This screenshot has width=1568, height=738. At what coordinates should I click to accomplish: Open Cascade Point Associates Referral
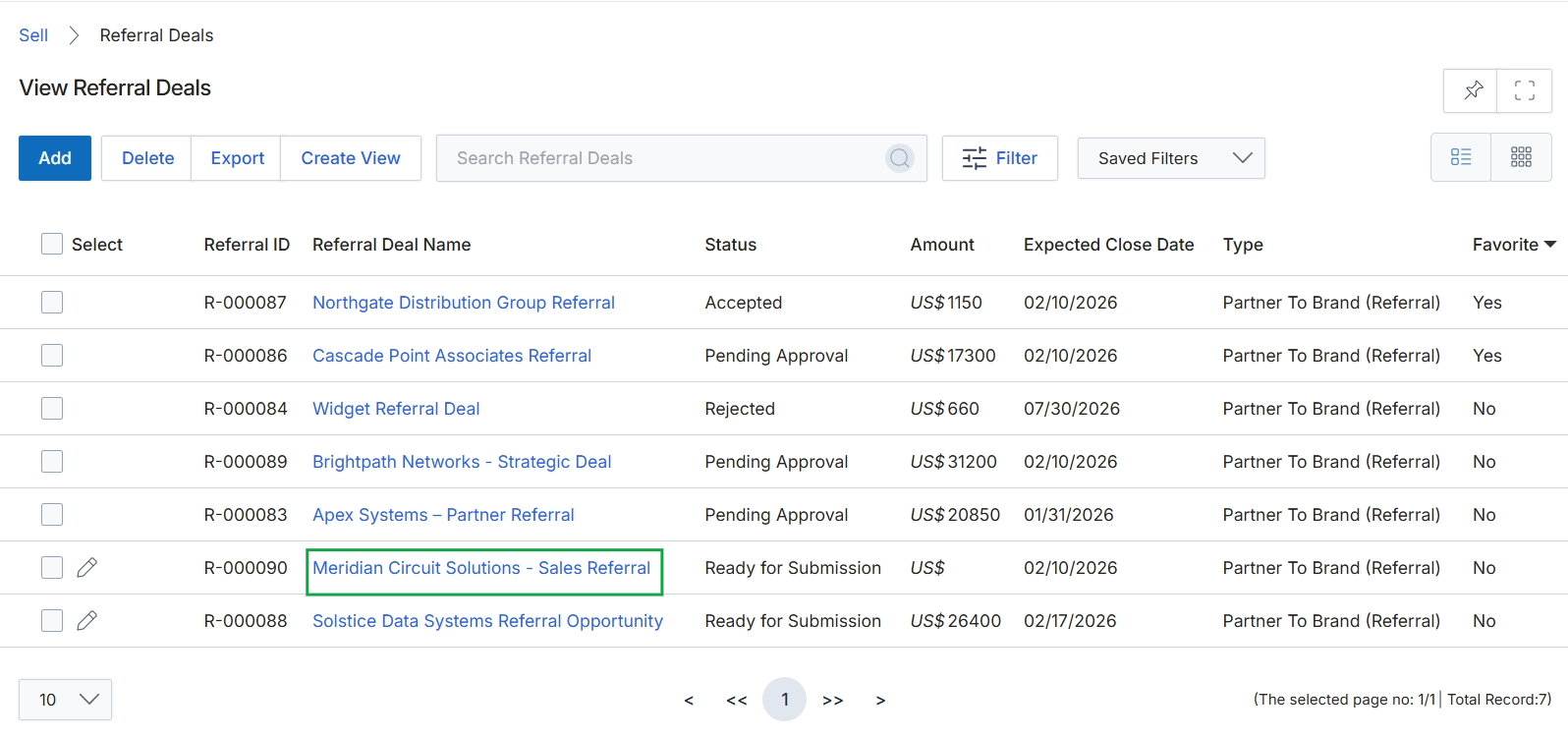[452, 356]
